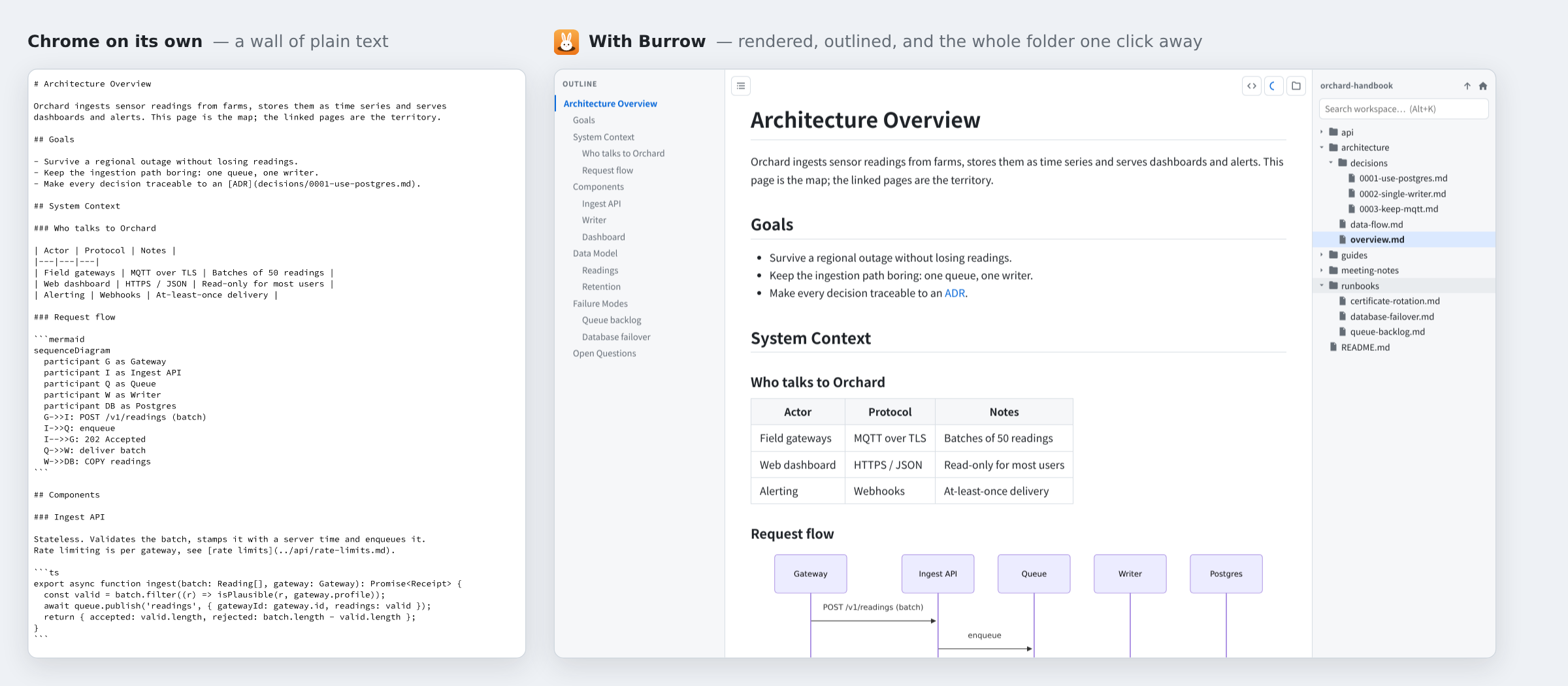
Task: Jump to Open Questions in the outline
Action: click(604, 353)
